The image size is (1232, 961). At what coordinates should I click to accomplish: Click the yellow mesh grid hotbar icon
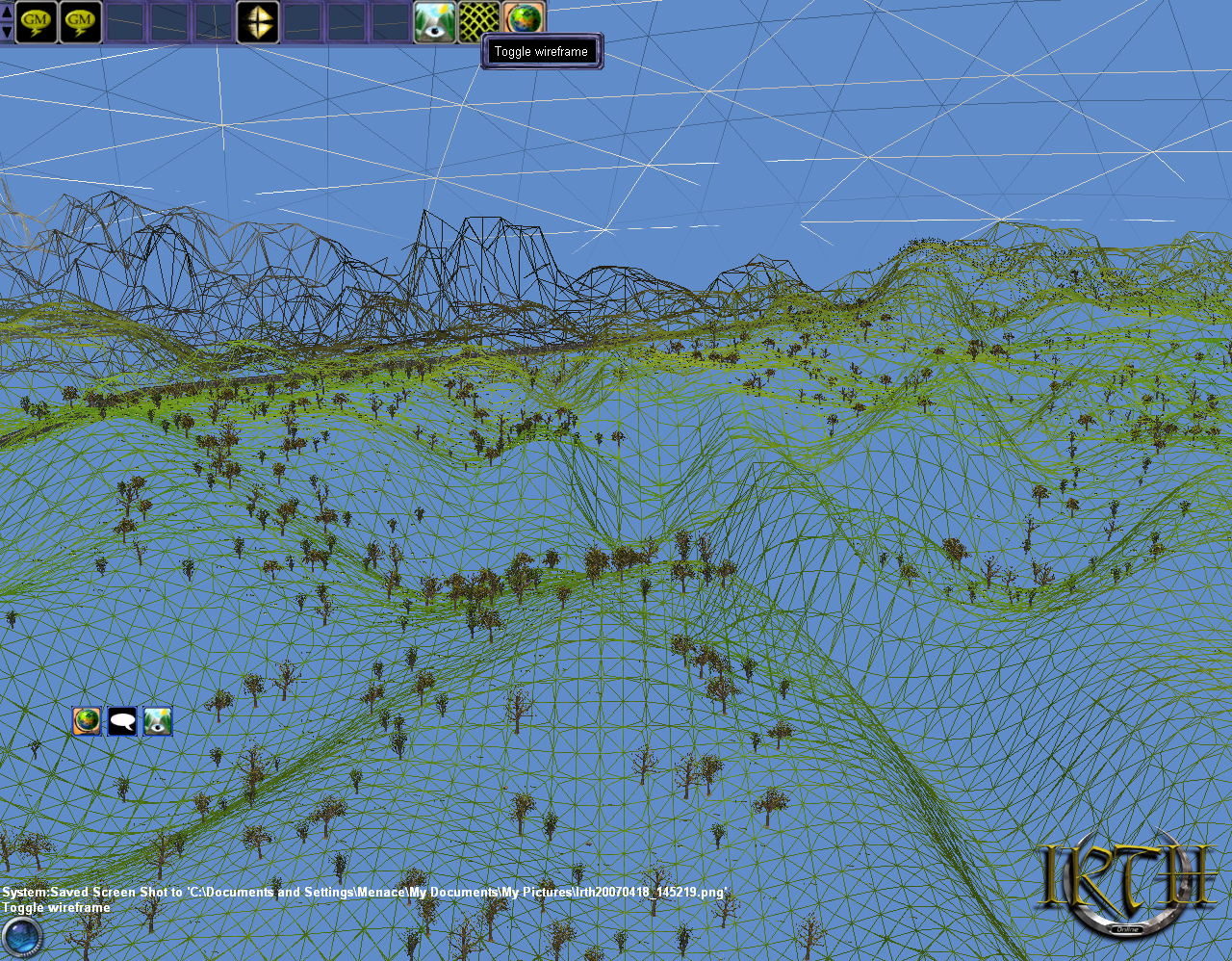point(479,22)
